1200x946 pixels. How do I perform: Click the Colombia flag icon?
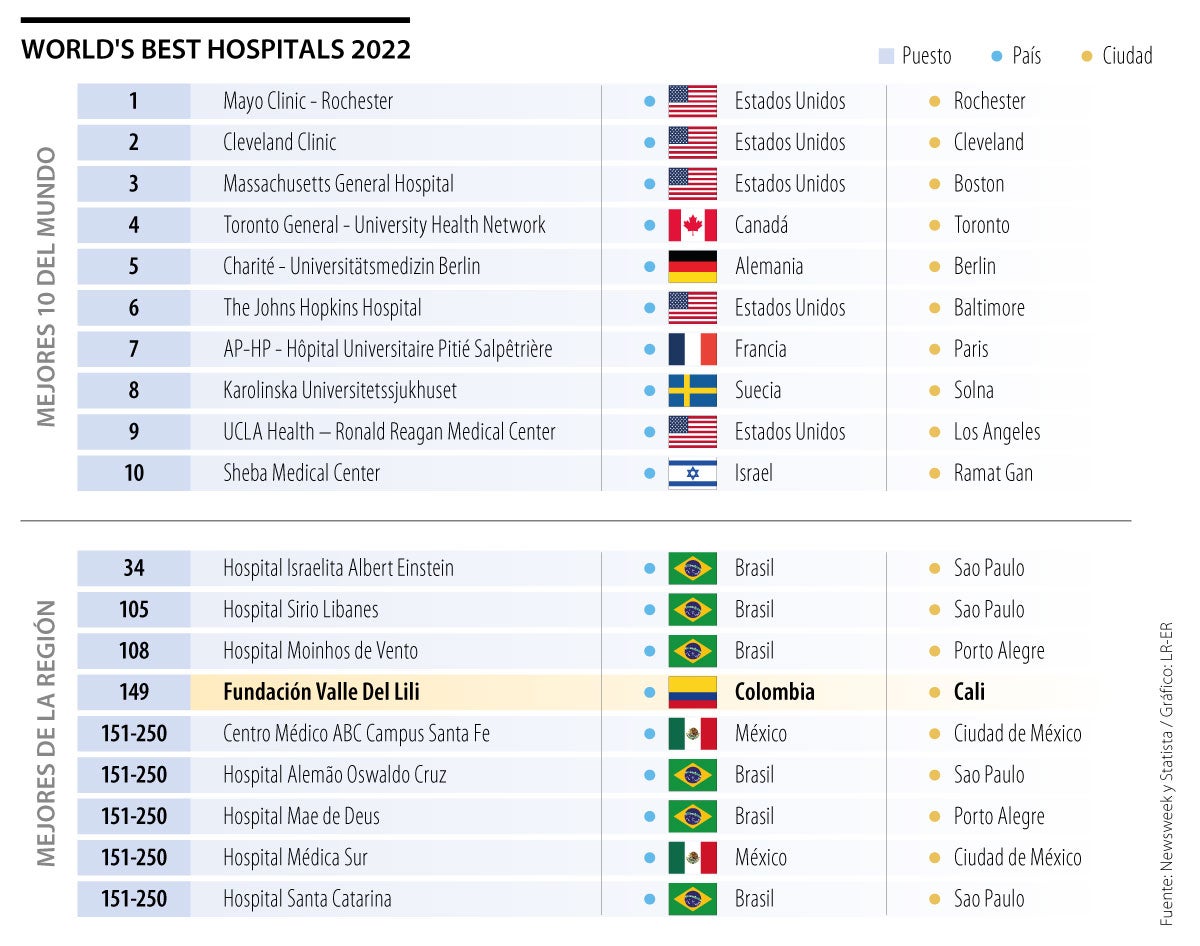pyautogui.click(x=692, y=692)
